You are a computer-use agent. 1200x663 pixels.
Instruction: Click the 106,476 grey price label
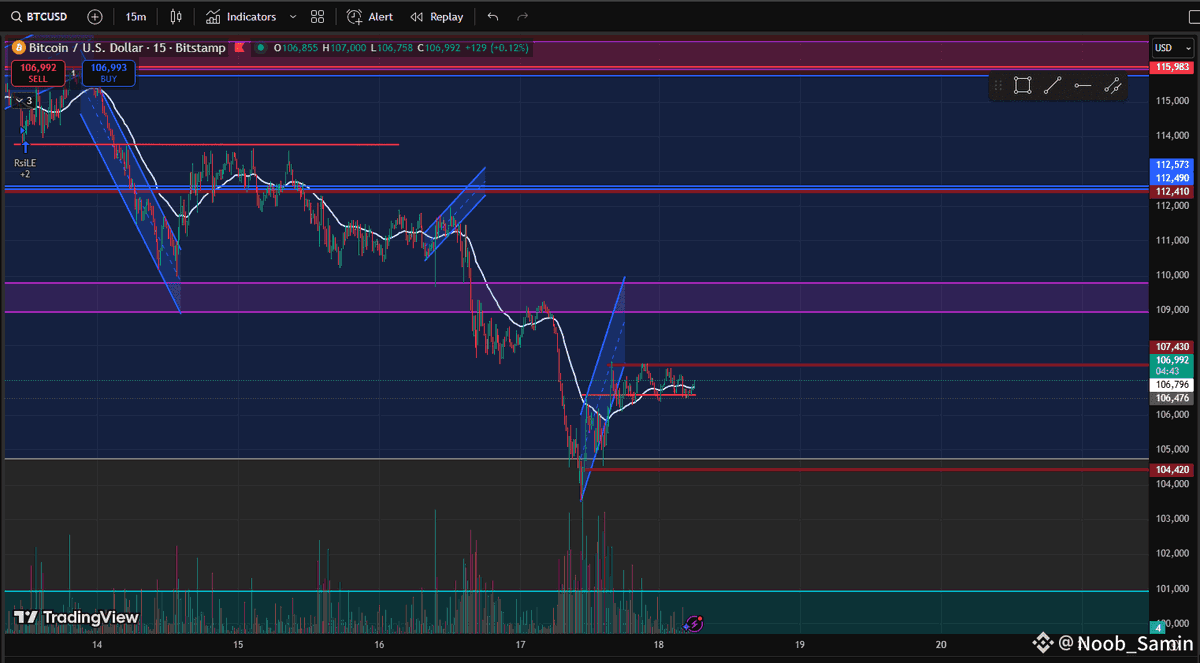tap(1171, 398)
